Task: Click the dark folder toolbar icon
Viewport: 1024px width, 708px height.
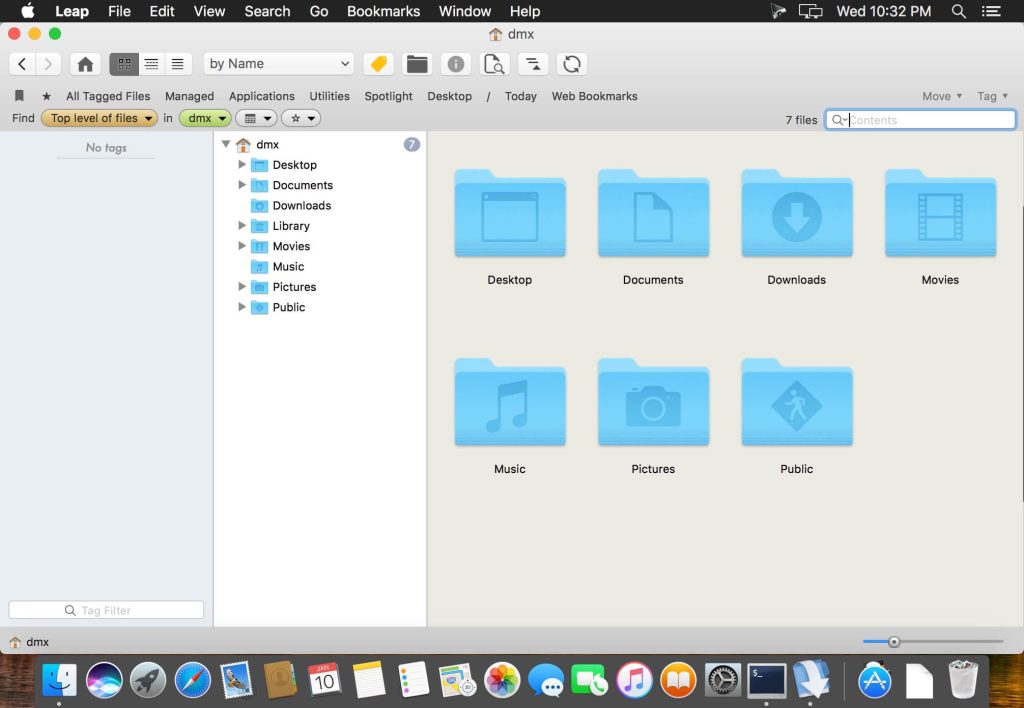Action: pyautogui.click(x=417, y=64)
